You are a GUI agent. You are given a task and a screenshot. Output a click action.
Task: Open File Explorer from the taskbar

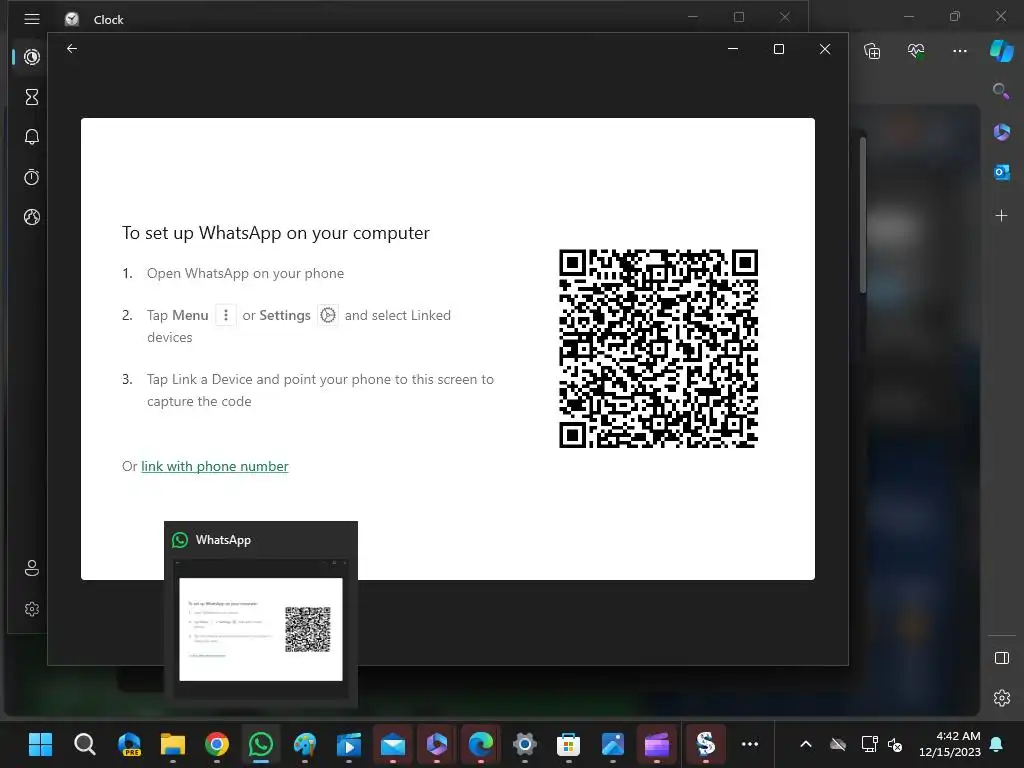pos(172,744)
